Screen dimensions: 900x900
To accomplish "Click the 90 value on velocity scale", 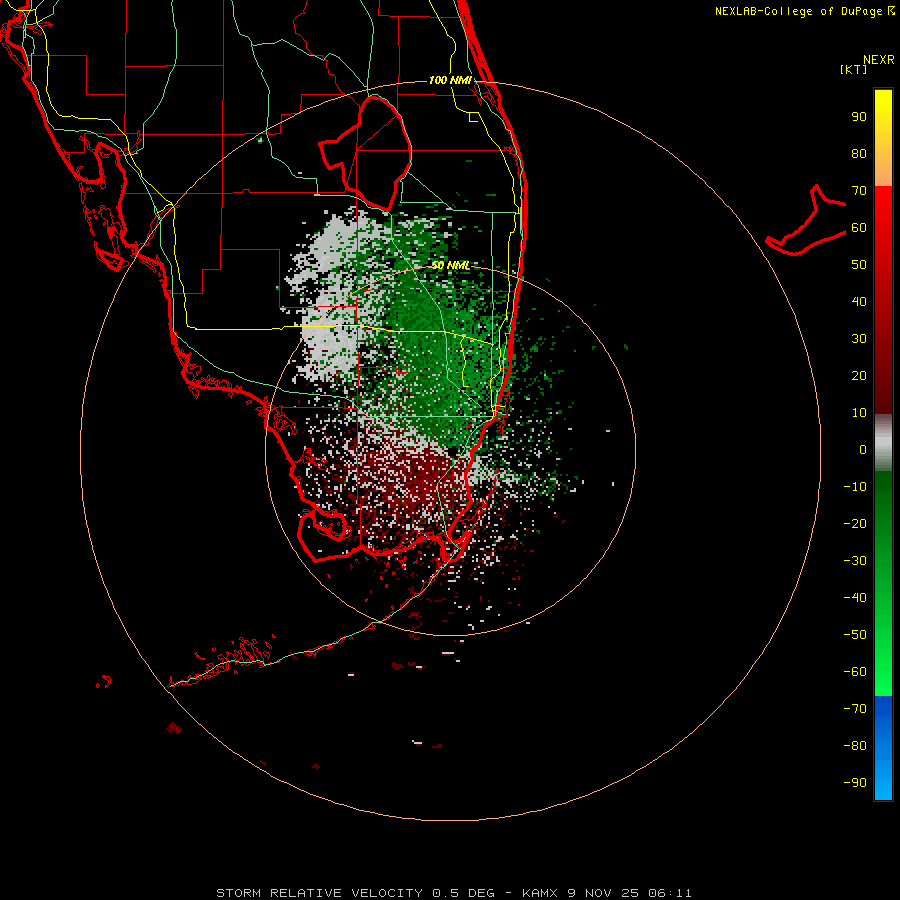I will [859, 117].
